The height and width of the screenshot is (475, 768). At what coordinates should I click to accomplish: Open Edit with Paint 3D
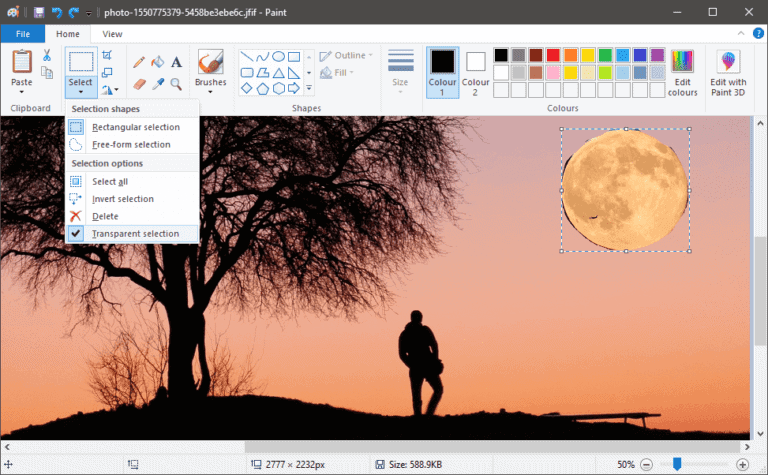[728, 72]
